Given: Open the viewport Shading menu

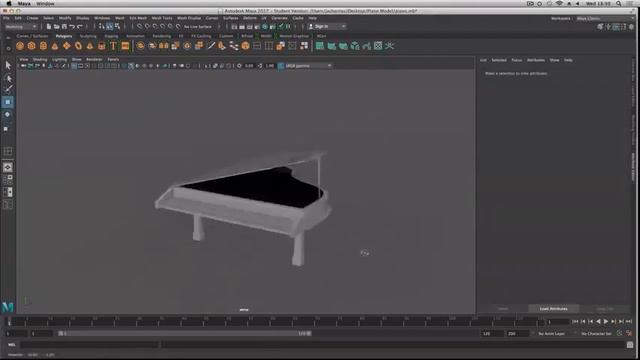Looking at the screenshot, I should point(40,60).
